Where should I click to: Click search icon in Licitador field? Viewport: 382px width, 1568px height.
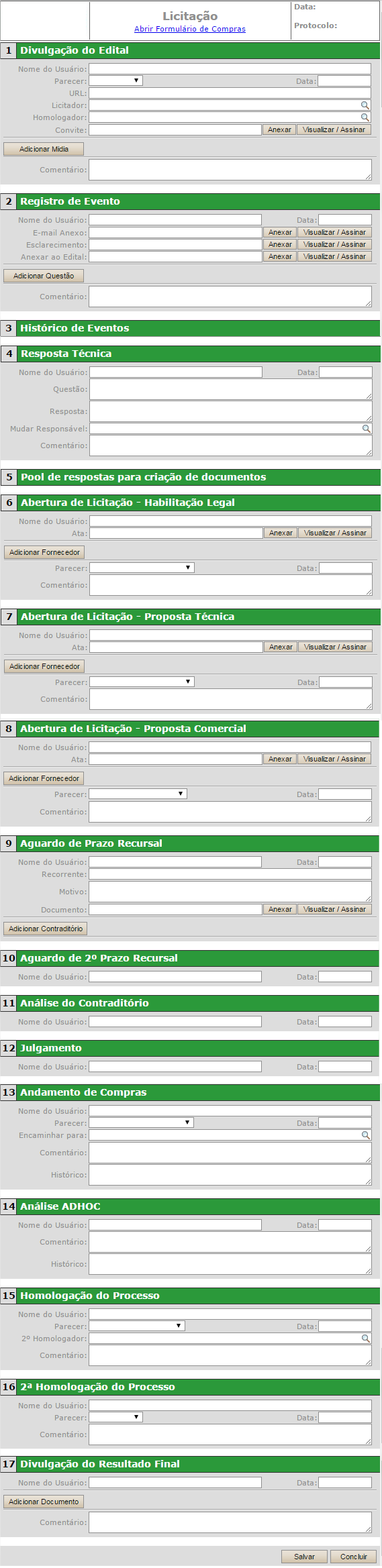(x=365, y=105)
